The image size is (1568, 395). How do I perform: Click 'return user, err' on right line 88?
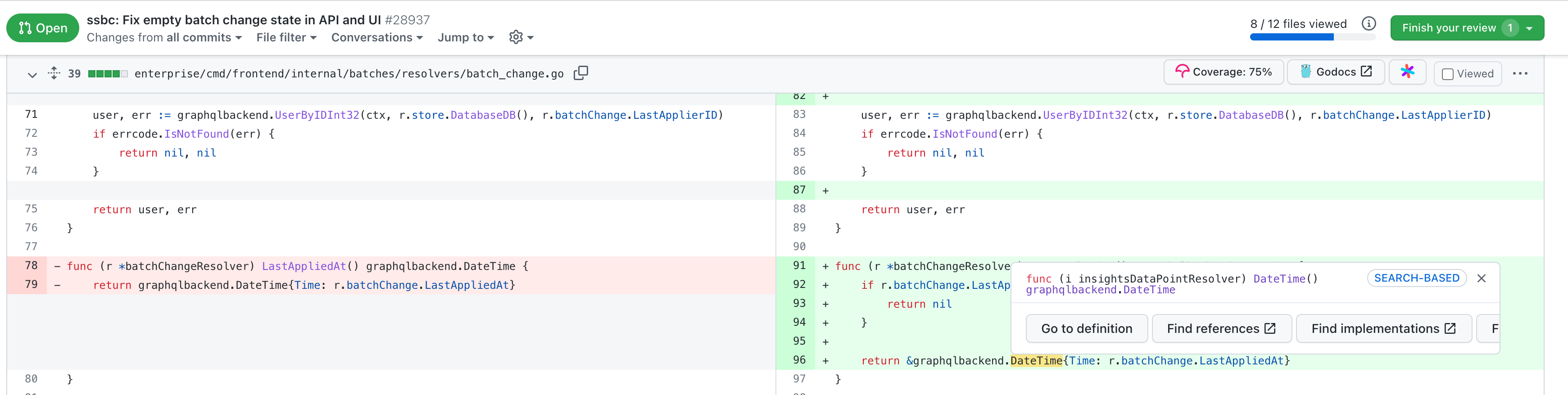(913, 210)
